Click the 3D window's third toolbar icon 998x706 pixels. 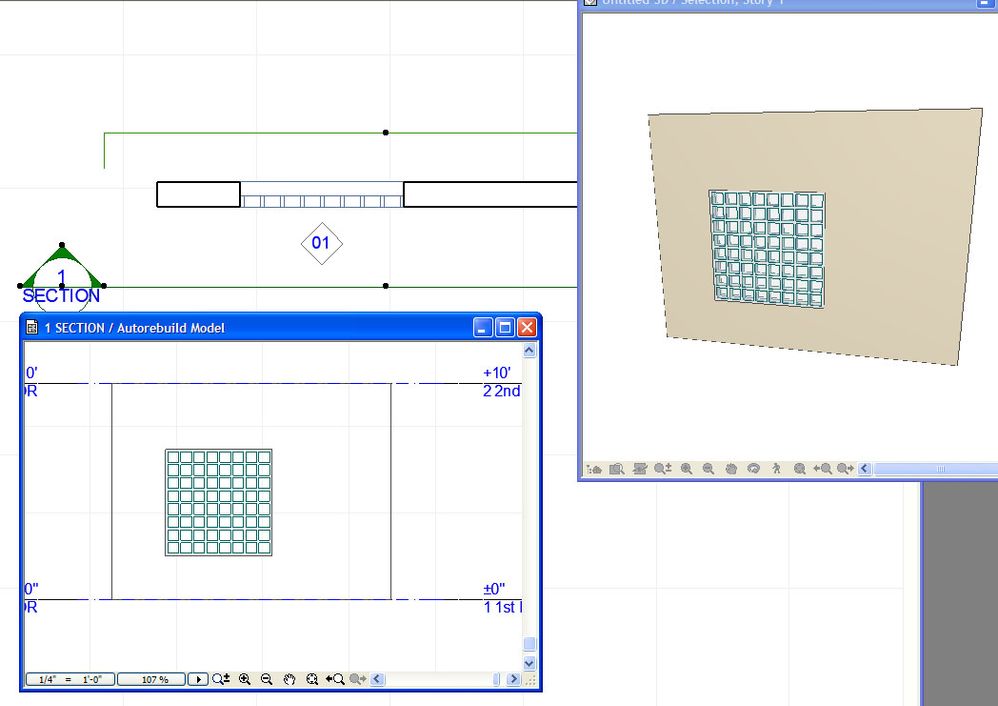tap(640, 469)
